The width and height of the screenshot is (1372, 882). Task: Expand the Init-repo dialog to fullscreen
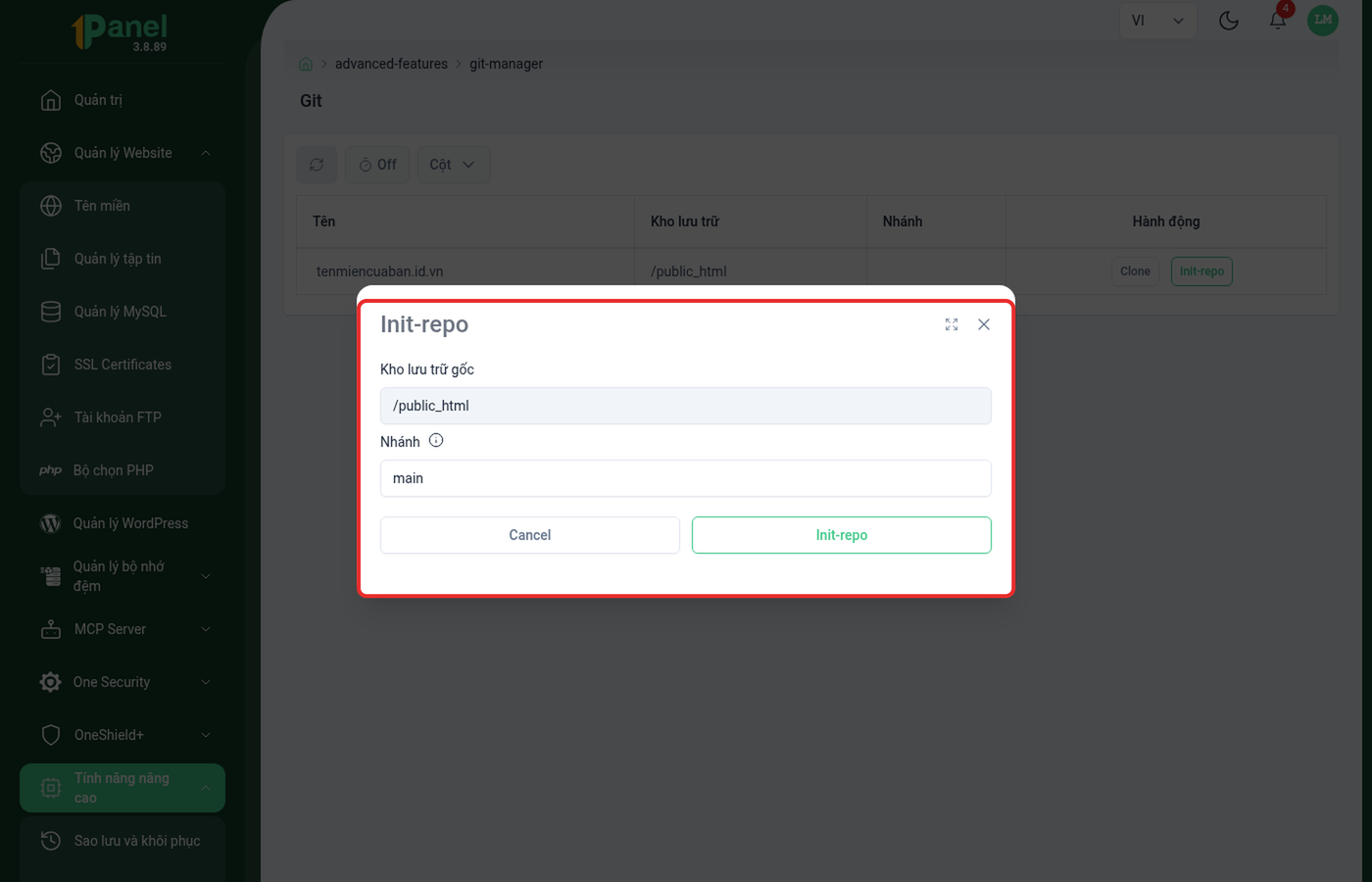952,324
